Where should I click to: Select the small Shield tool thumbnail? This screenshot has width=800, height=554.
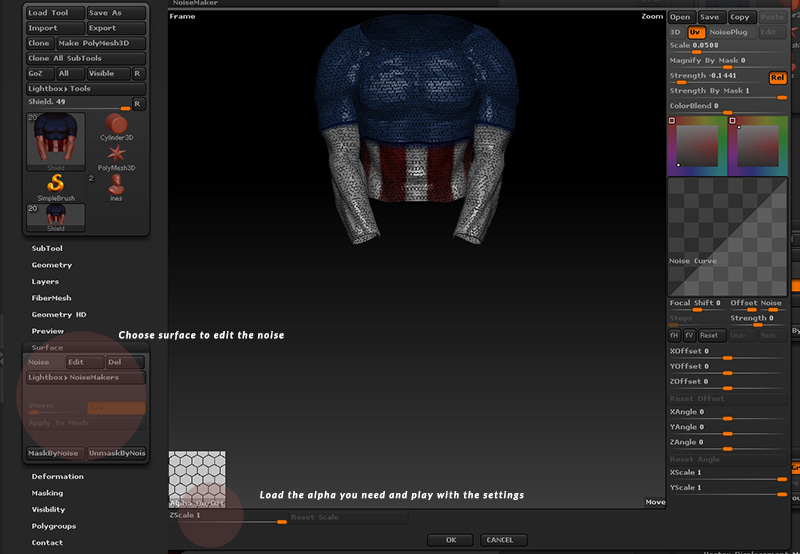56,217
